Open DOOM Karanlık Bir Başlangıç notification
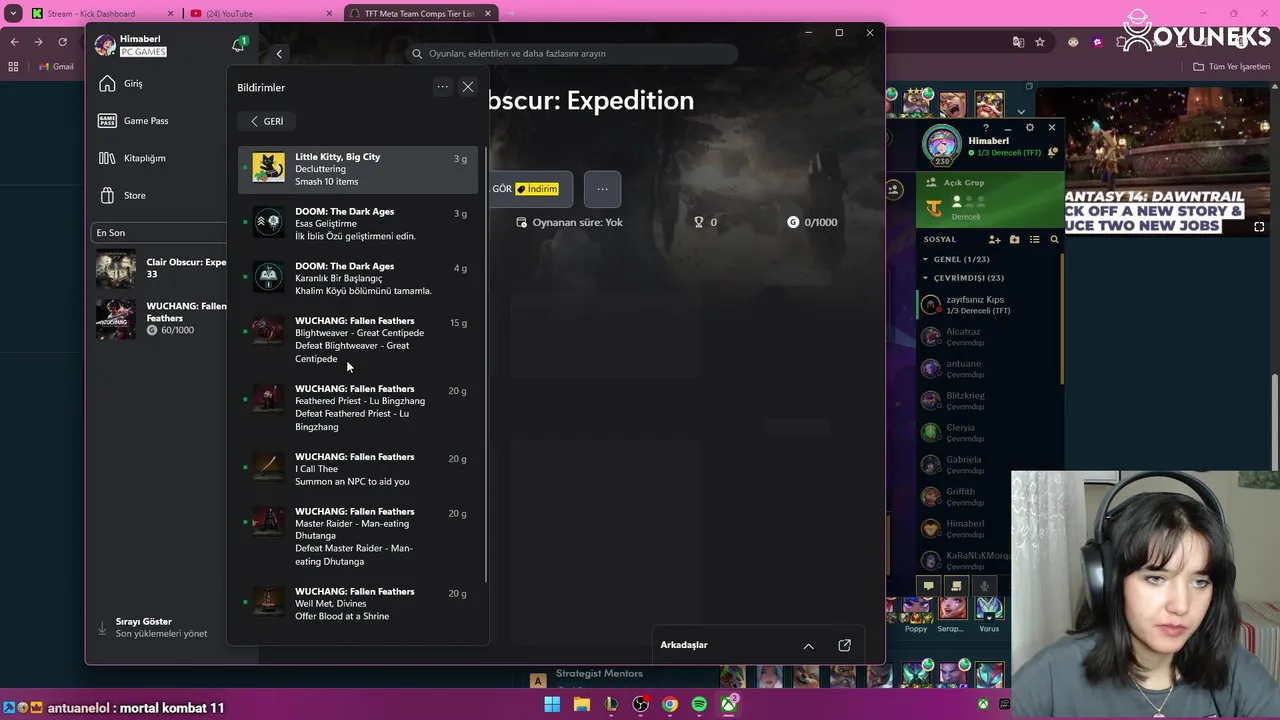The image size is (1280, 720). coord(357,278)
